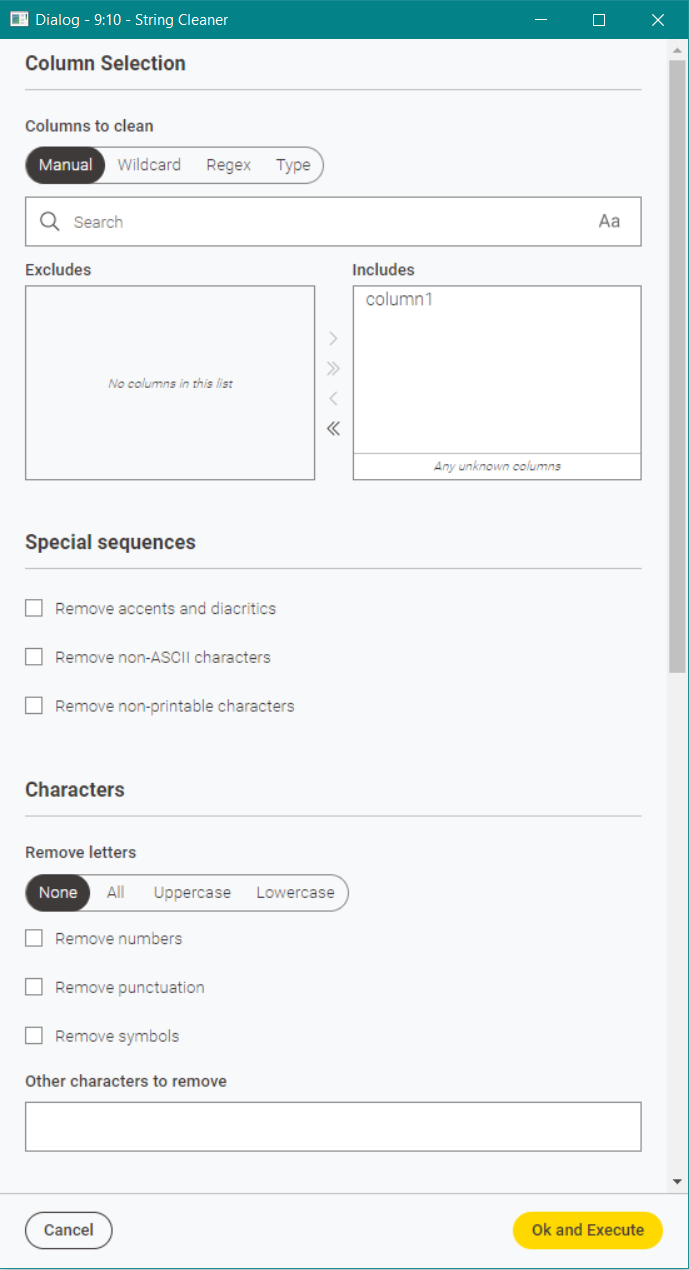Click the double left arrow remove-all icon
This screenshot has height=1270, width=689.
click(x=334, y=429)
